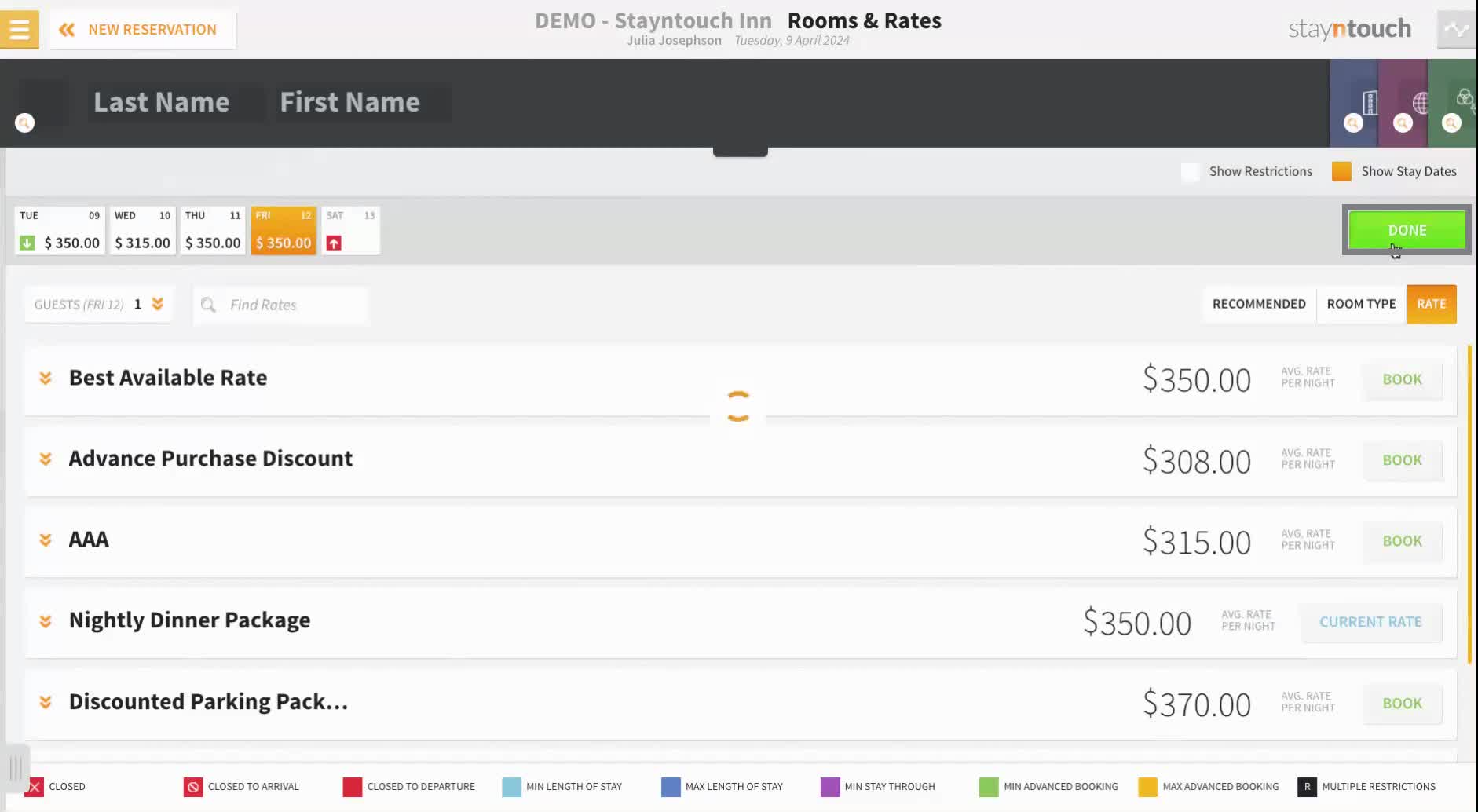The height and width of the screenshot is (812, 1478).
Task: Click the guest card search icon
Action: coord(25,123)
